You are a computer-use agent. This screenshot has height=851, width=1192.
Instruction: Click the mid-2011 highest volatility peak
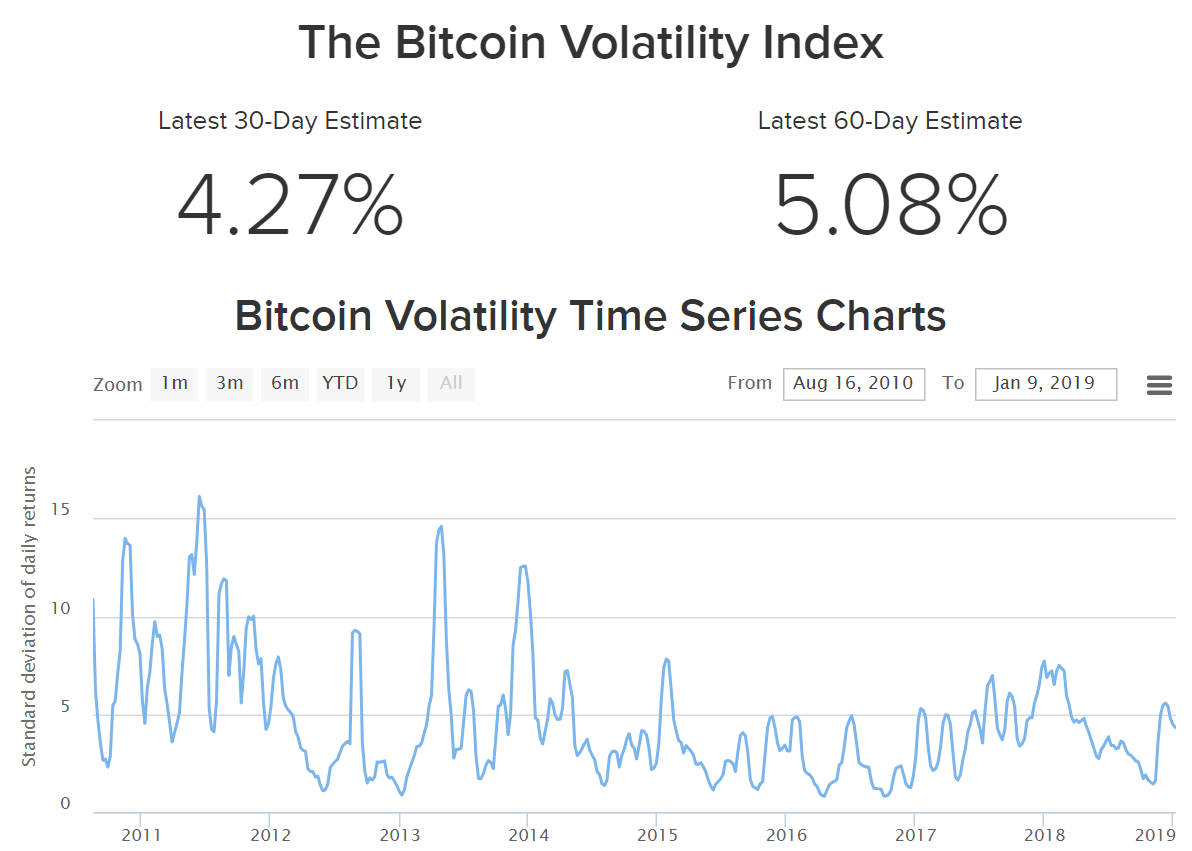tap(199, 497)
